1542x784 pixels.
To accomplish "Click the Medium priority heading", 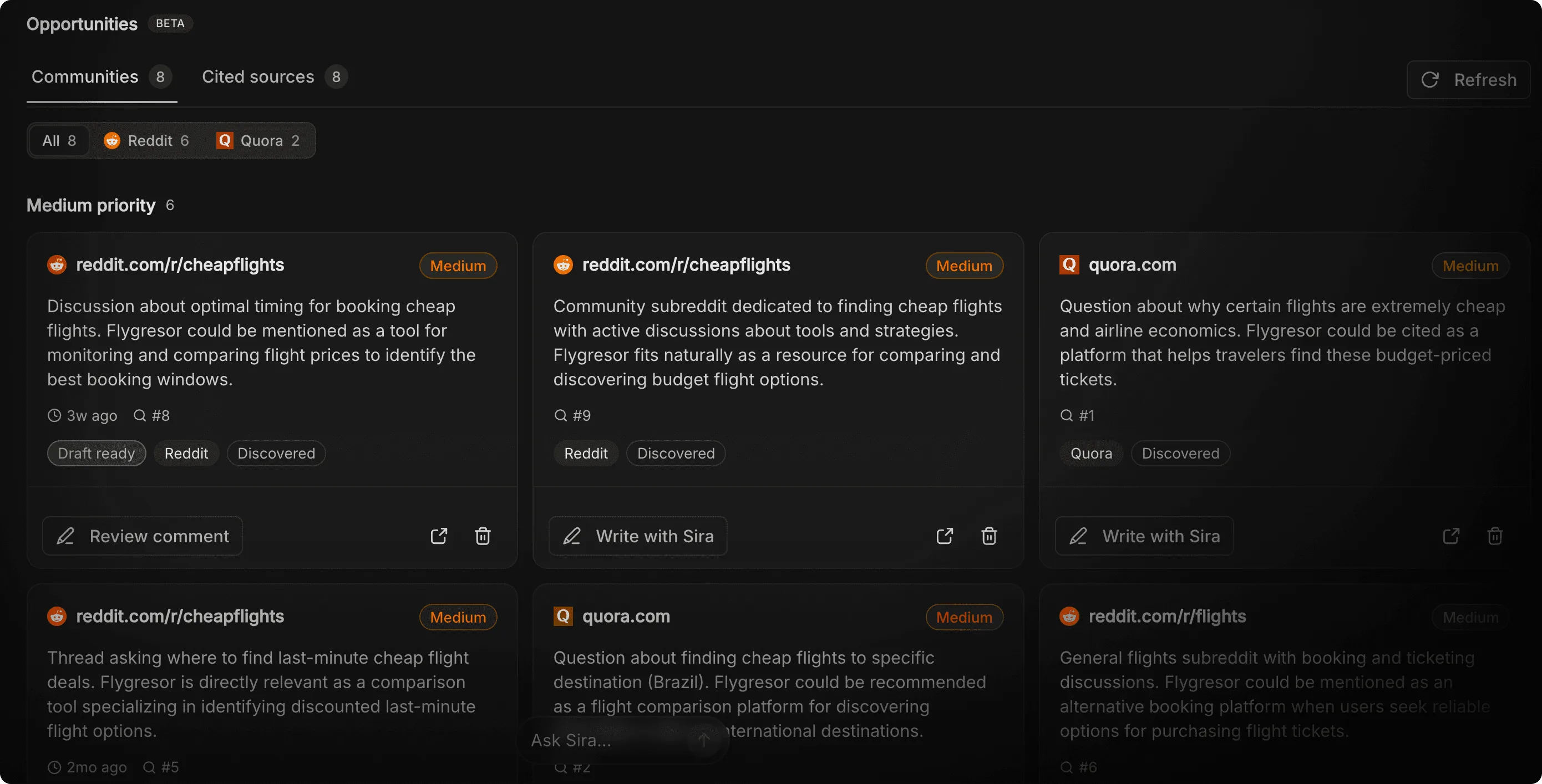I will pos(91,205).
